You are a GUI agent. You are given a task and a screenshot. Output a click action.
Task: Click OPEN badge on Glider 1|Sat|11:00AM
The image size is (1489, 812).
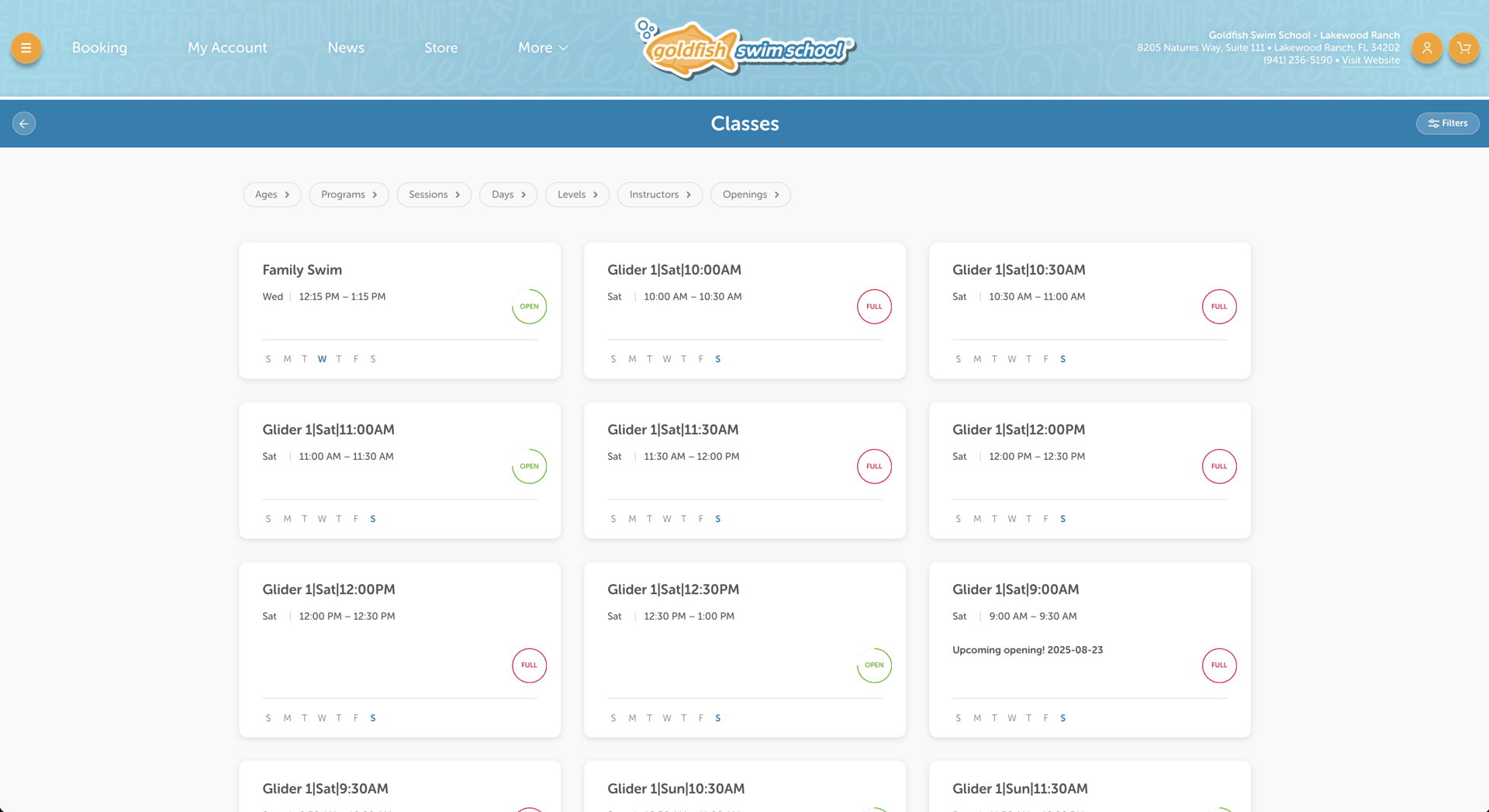[x=530, y=466]
